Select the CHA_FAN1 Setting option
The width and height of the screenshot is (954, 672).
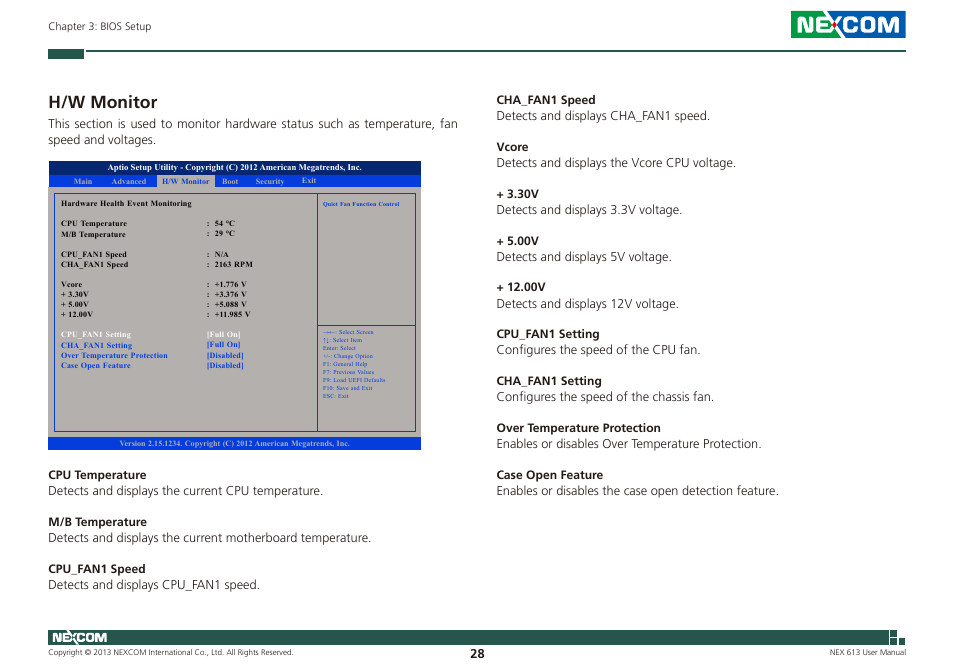96,345
